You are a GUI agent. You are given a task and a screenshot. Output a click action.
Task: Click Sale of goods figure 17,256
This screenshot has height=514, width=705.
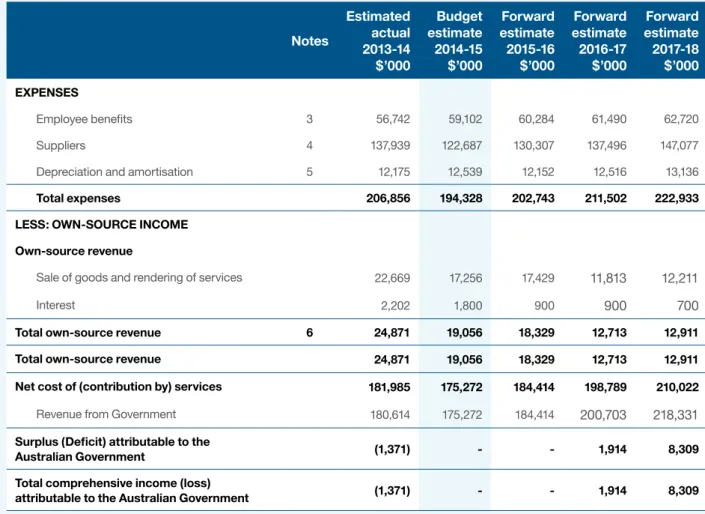[466, 278]
